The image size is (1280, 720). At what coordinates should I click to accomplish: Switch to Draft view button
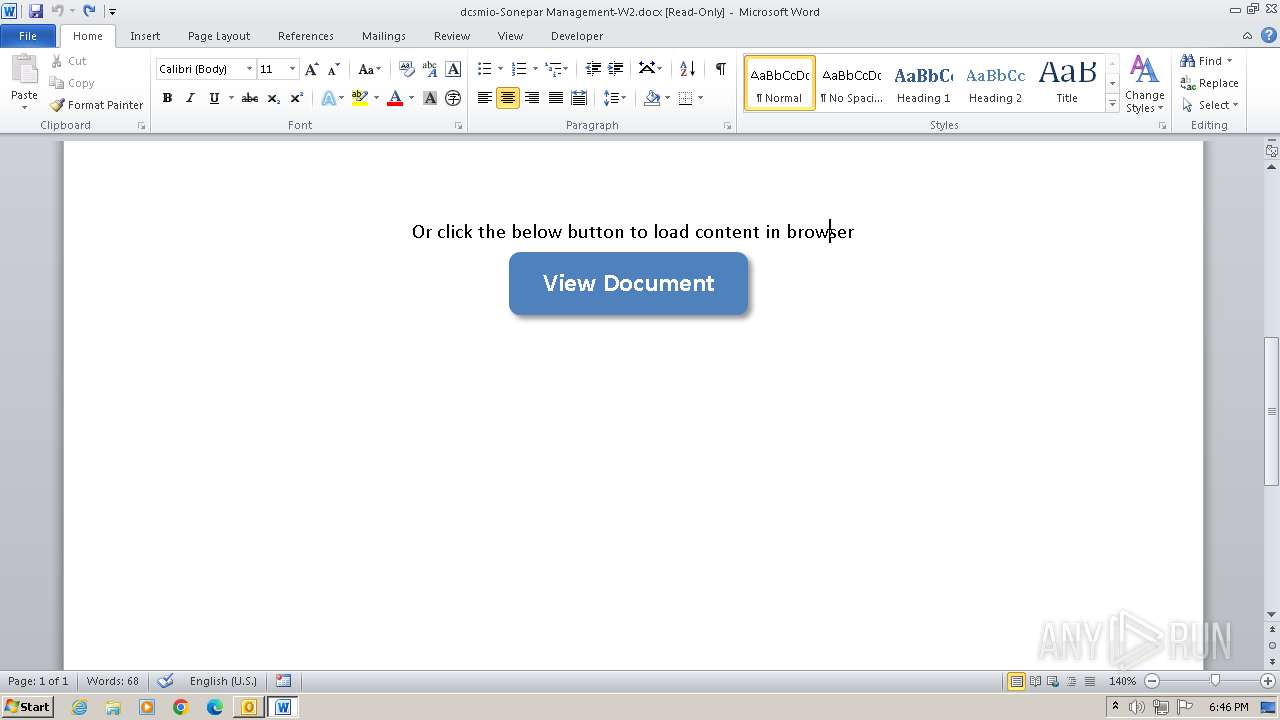click(x=1088, y=681)
